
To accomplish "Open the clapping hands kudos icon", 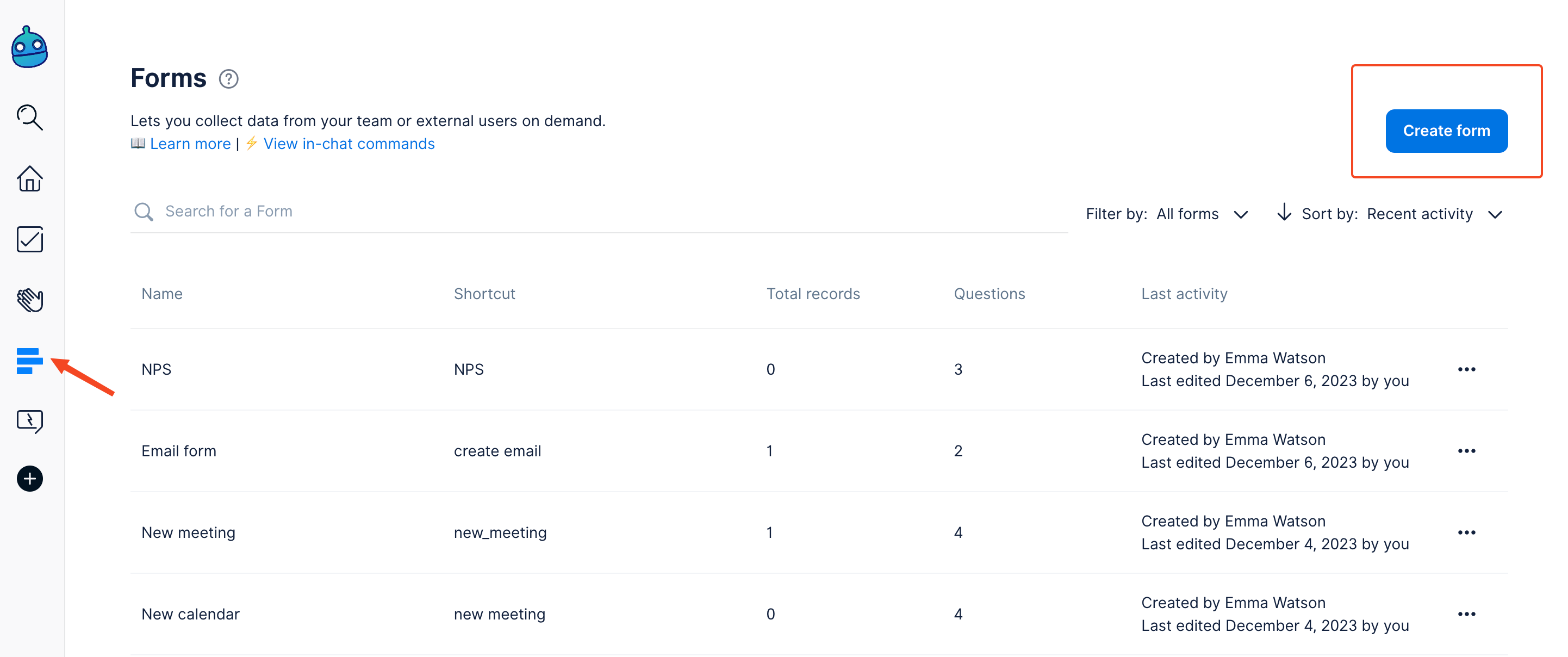I will pyautogui.click(x=29, y=300).
